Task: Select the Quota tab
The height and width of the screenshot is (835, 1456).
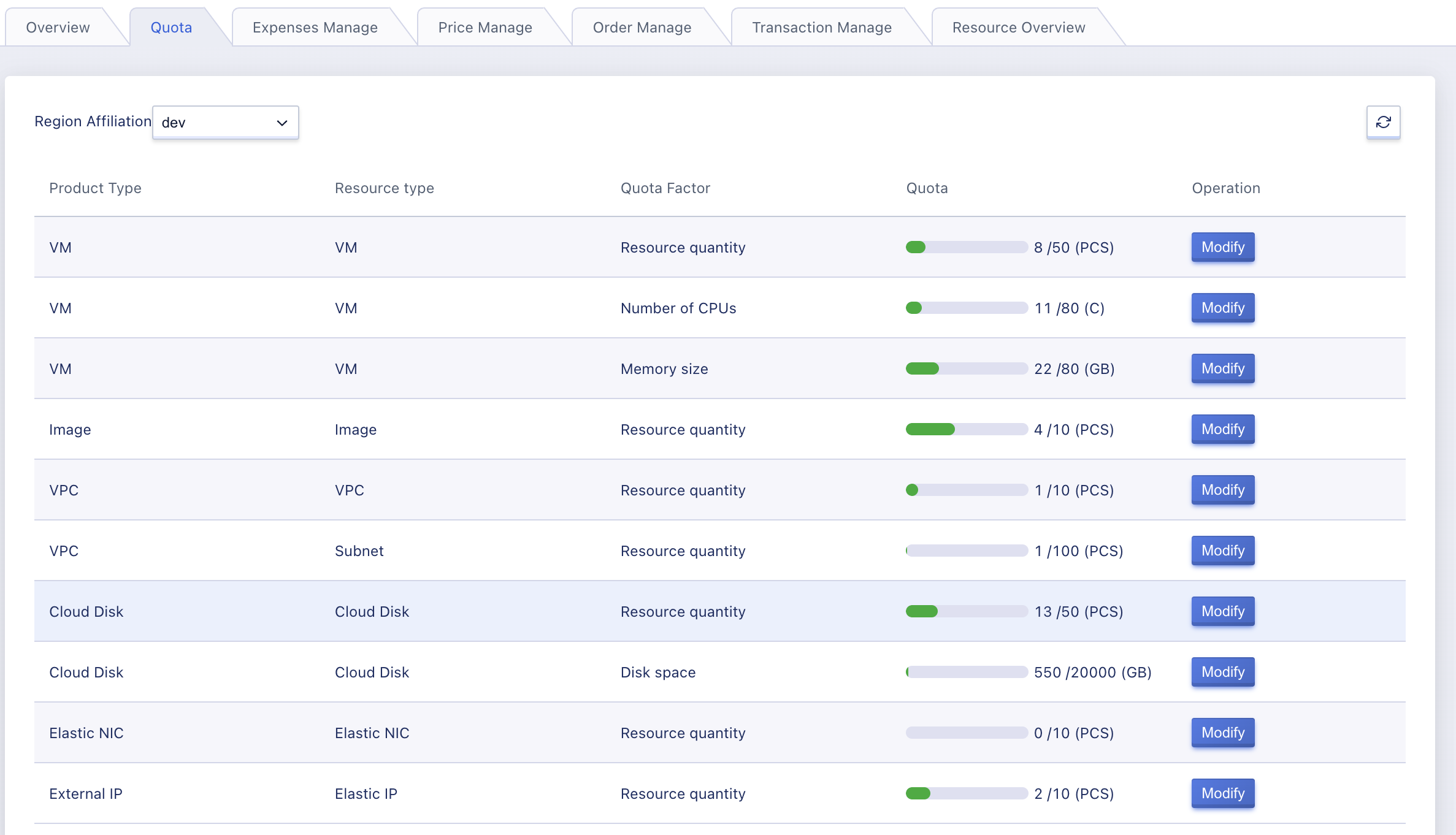Action: click(x=171, y=28)
